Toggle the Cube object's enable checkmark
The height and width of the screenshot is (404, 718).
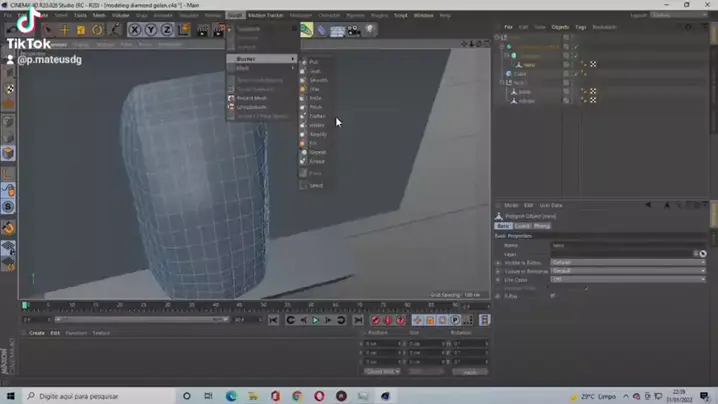[x=577, y=73]
